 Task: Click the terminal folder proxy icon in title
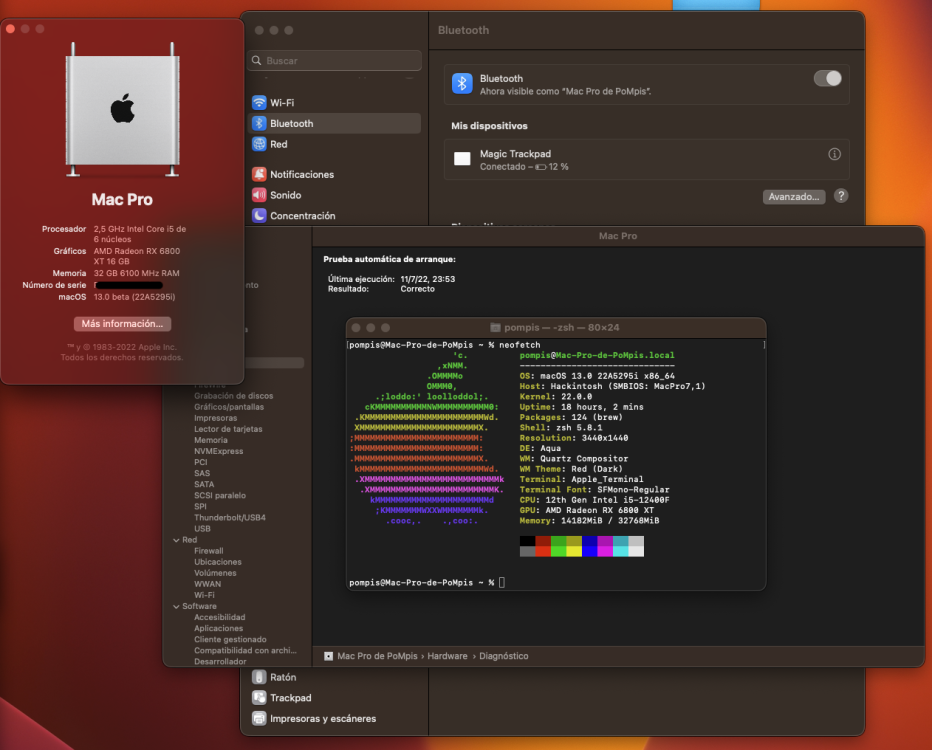495,327
